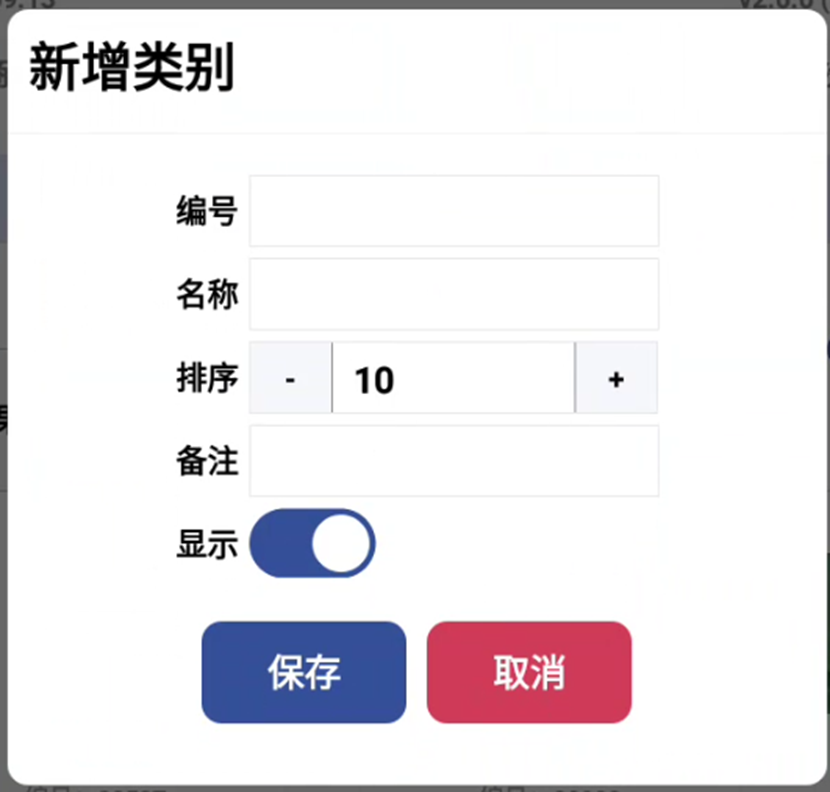Toggle the 显示 switch off
This screenshot has height=792, width=830.
(312, 544)
